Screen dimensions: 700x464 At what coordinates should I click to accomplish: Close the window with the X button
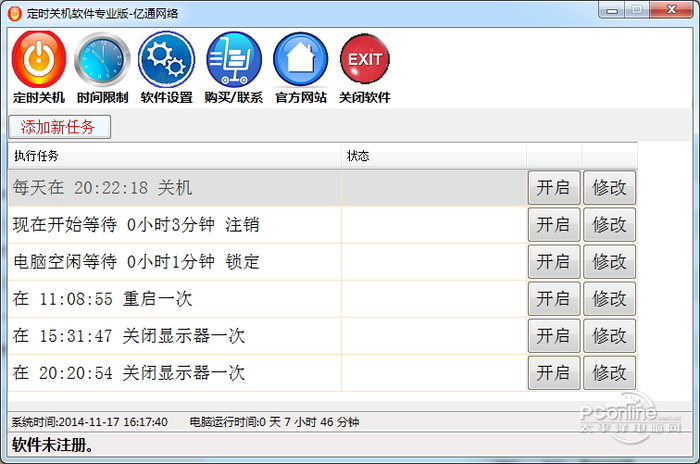671,10
